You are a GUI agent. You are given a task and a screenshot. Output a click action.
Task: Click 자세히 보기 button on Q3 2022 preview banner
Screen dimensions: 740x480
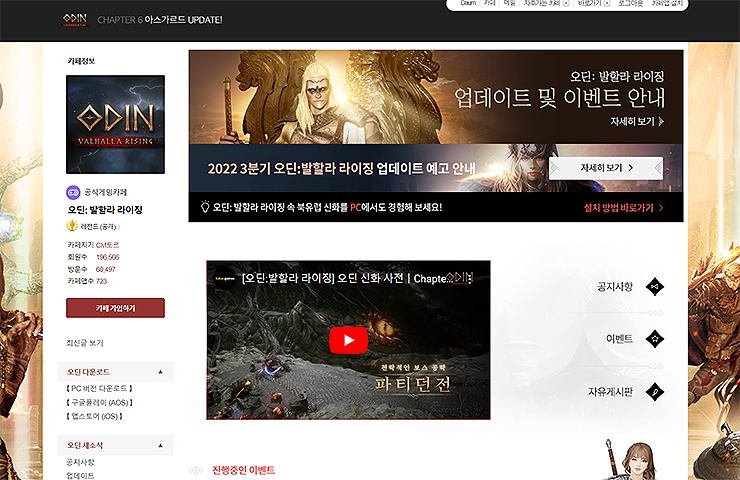tap(606, 168)
